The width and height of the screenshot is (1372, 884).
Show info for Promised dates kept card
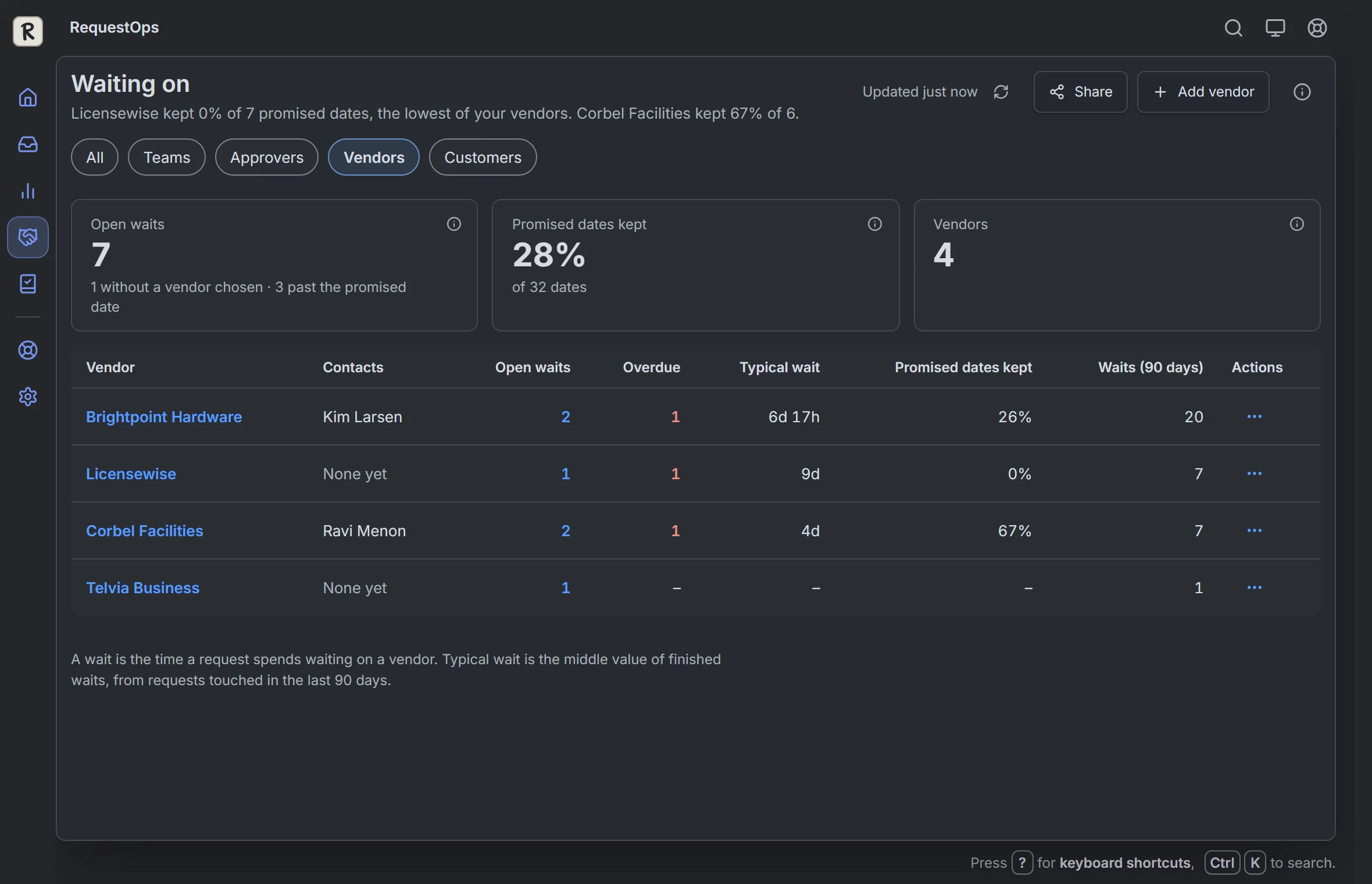(874, 224)
